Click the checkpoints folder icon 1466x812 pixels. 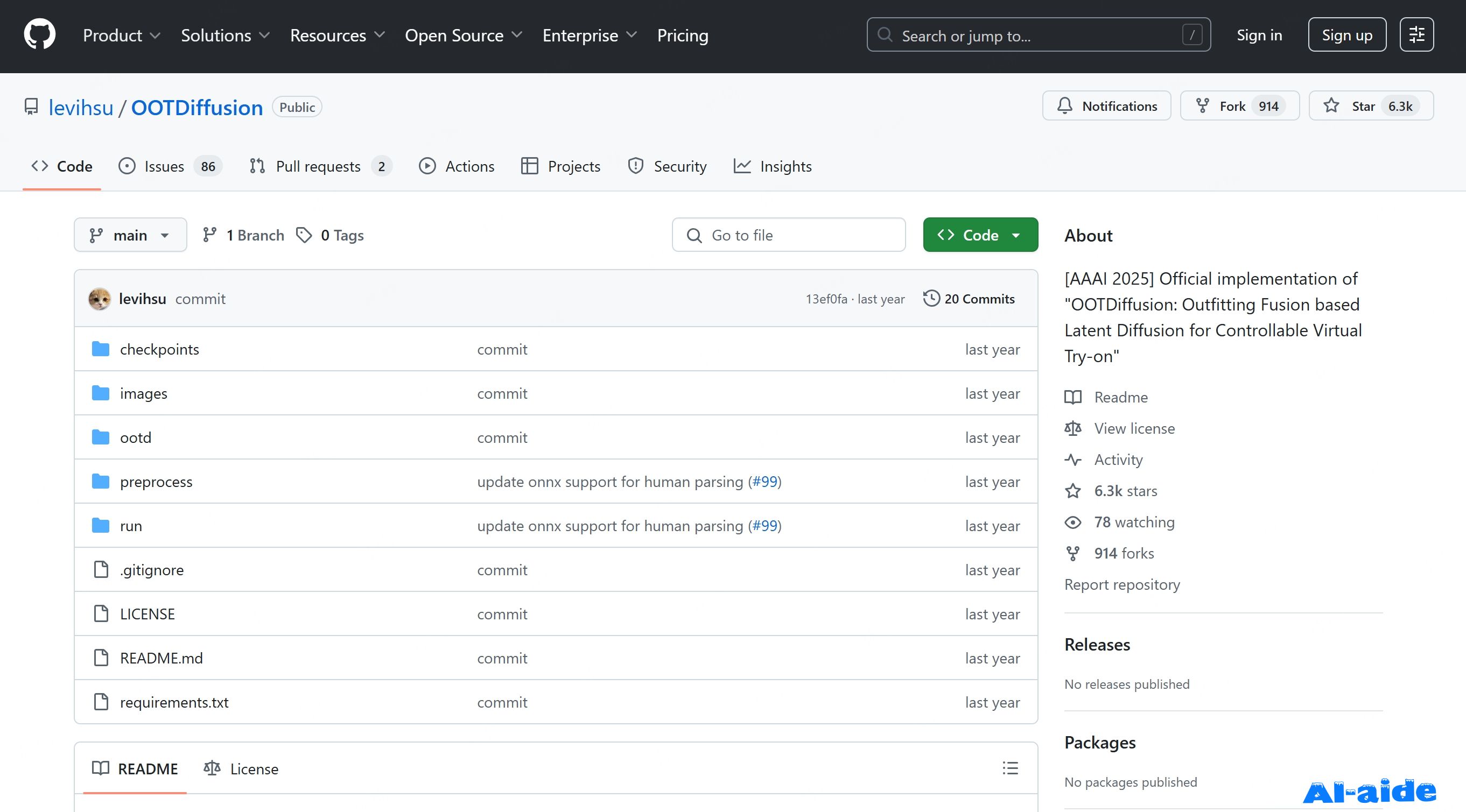[x=101, y=349]
